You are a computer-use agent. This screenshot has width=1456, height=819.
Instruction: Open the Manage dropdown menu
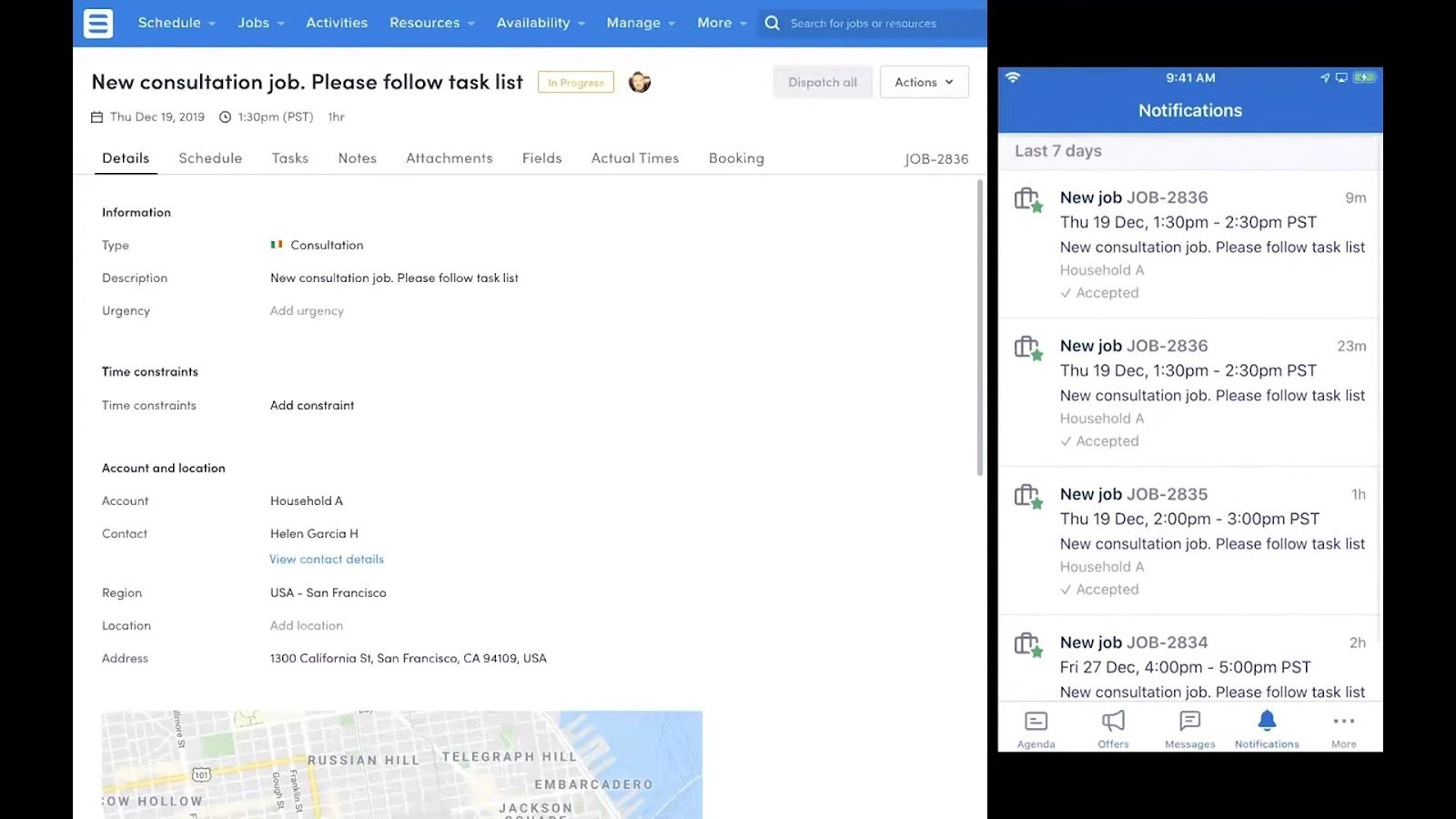point(641,23)
